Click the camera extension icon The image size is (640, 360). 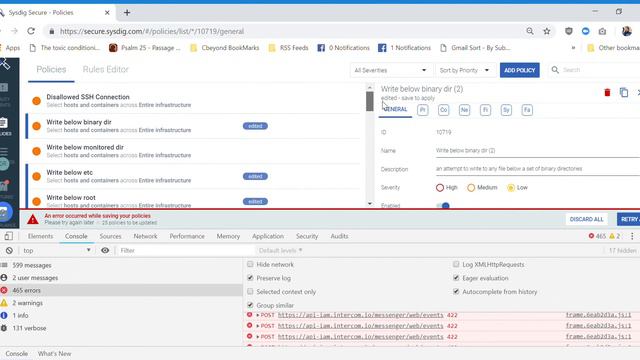(602, 31)
